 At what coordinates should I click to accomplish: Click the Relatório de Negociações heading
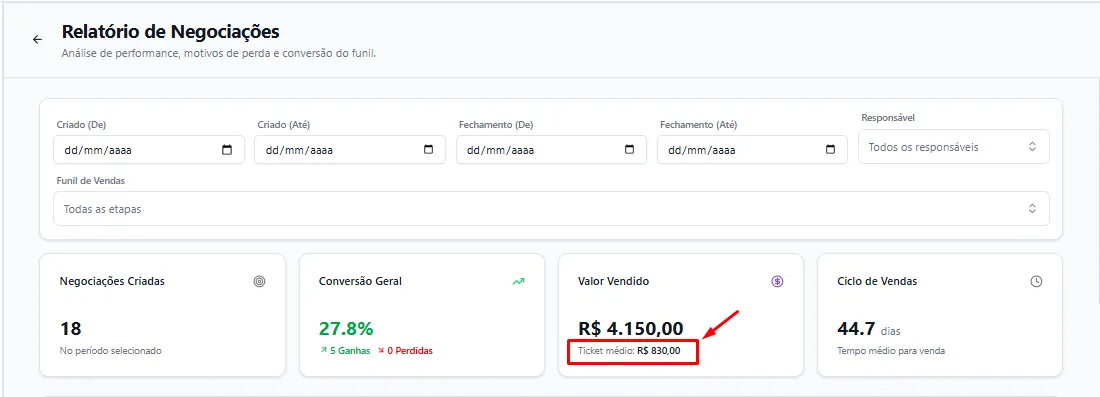(170, 32)
